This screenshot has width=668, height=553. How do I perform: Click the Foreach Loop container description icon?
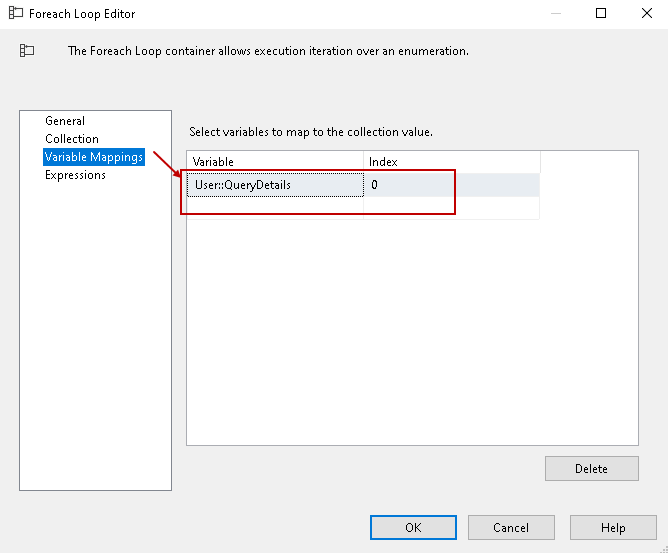click(27, 50)
